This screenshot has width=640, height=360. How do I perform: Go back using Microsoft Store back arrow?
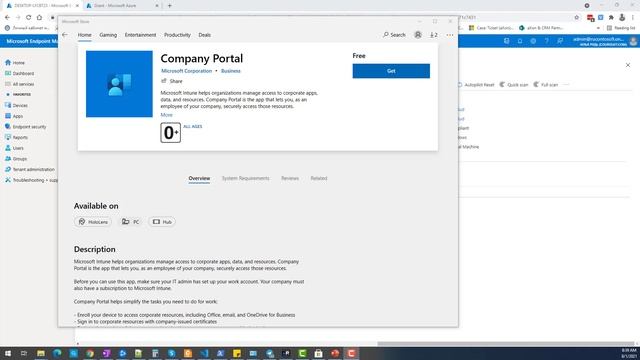click(65, 35)
